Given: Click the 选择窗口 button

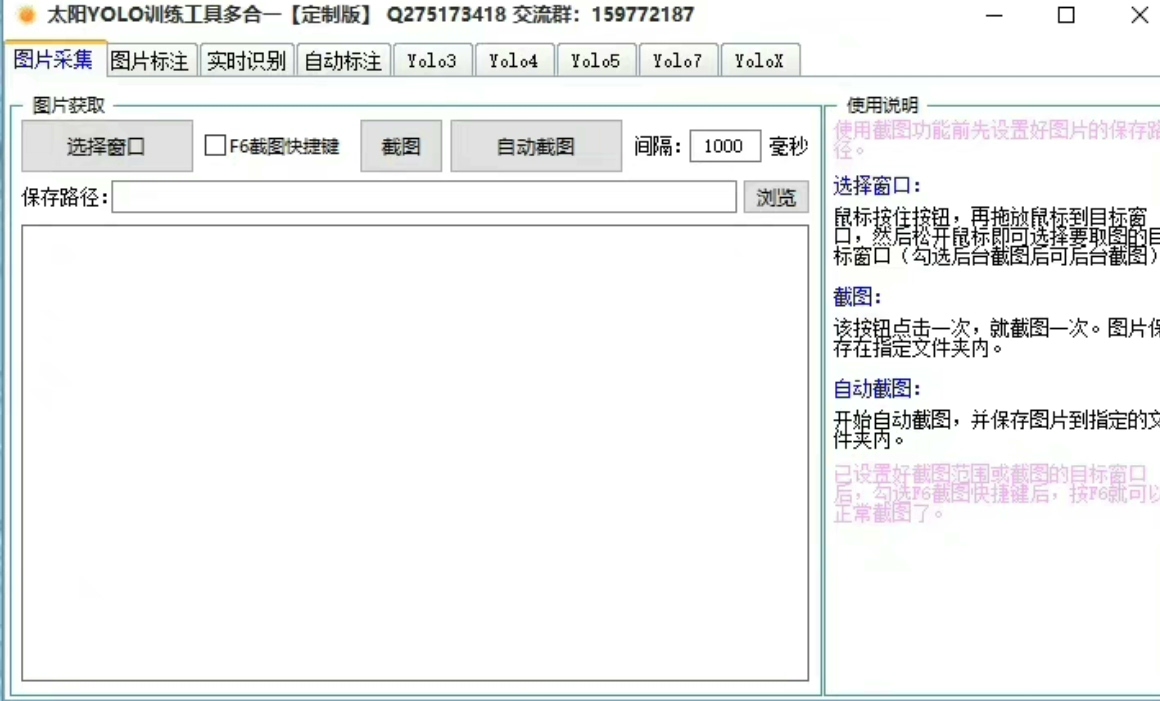Looking at the screenshot, I should pos(107,146).
